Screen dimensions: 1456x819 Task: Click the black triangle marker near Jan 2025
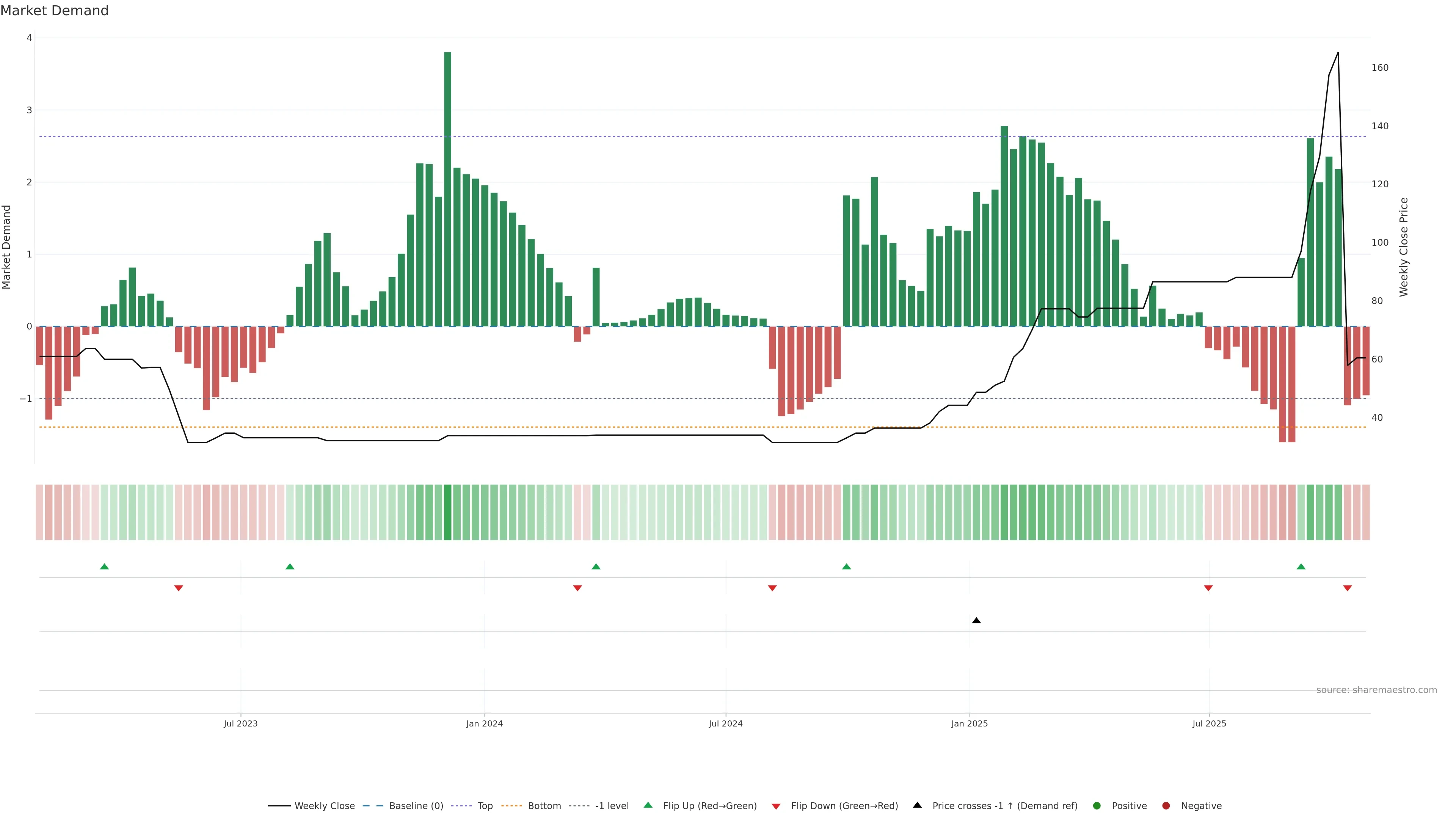click(976, 621)
